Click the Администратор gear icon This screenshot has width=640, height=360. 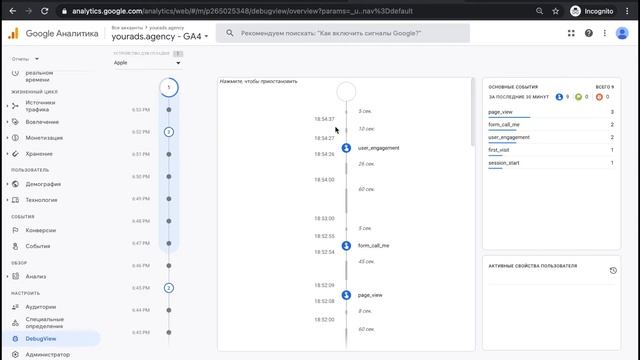pos(15,354)
